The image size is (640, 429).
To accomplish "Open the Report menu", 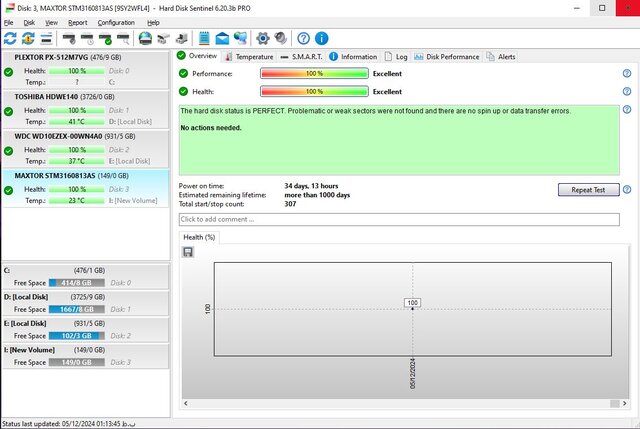I will (x=77, y=22).
